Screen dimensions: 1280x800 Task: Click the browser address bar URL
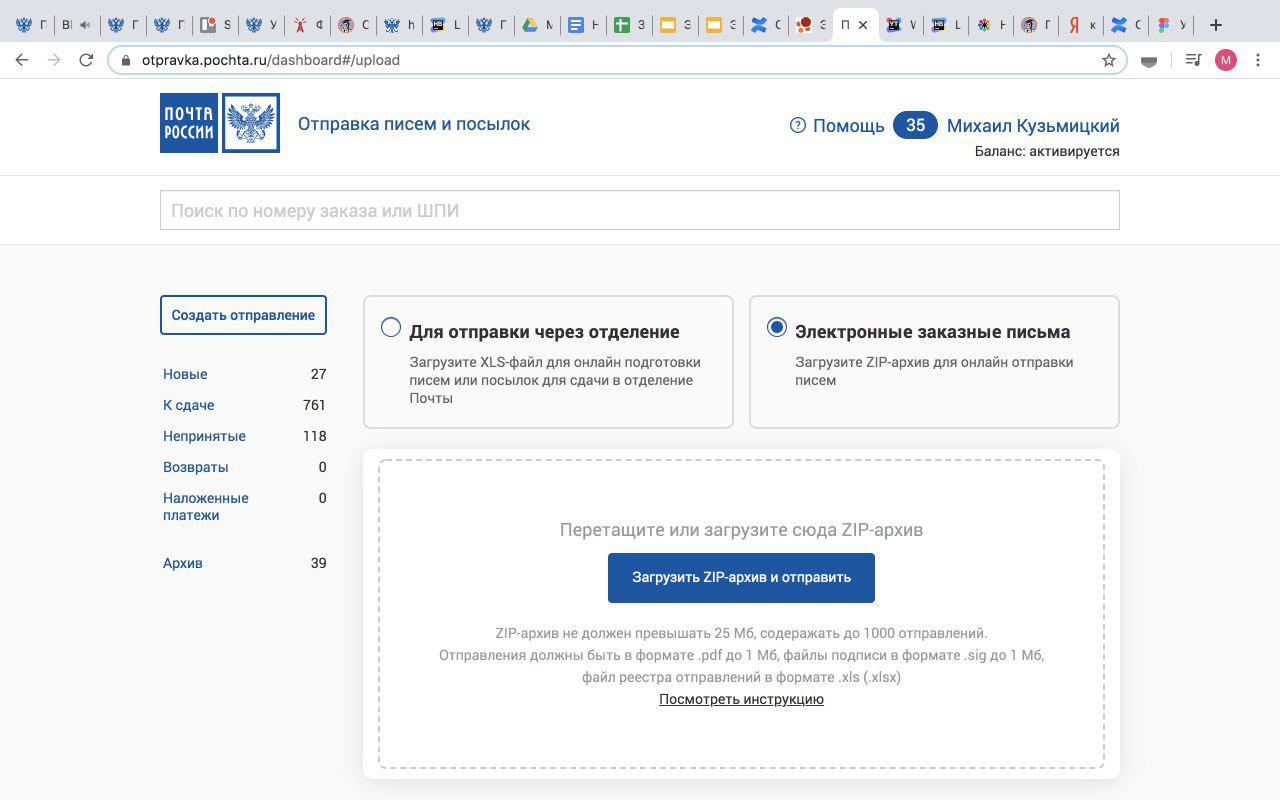[271, 60]
